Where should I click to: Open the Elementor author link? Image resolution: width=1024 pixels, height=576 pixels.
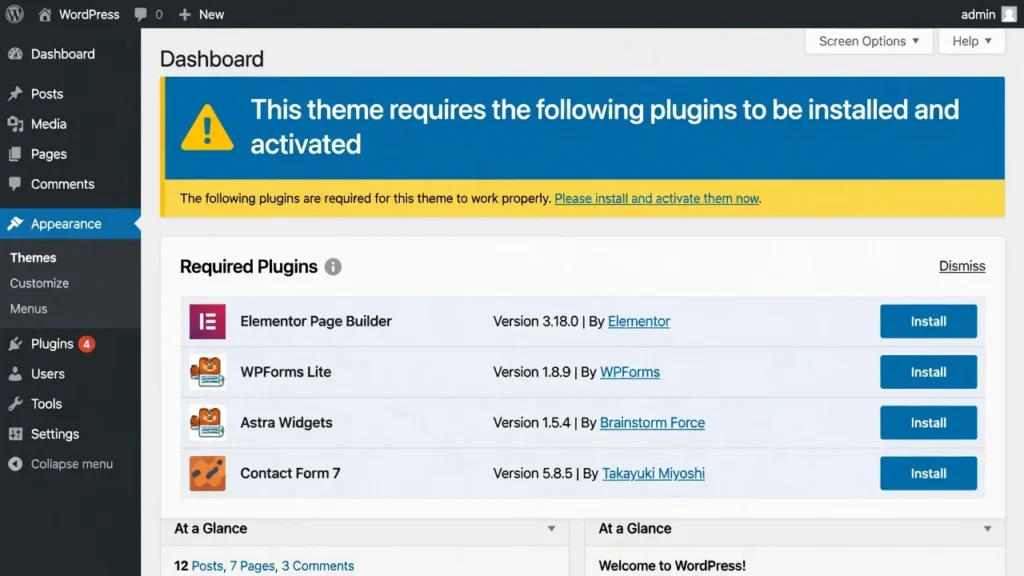pyautogui.click(x=639, y=321)
